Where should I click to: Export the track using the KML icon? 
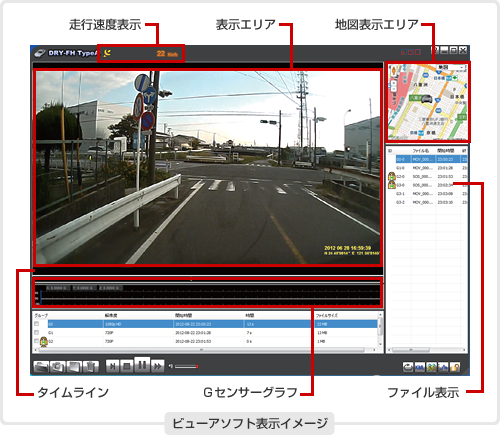point(420,367)
